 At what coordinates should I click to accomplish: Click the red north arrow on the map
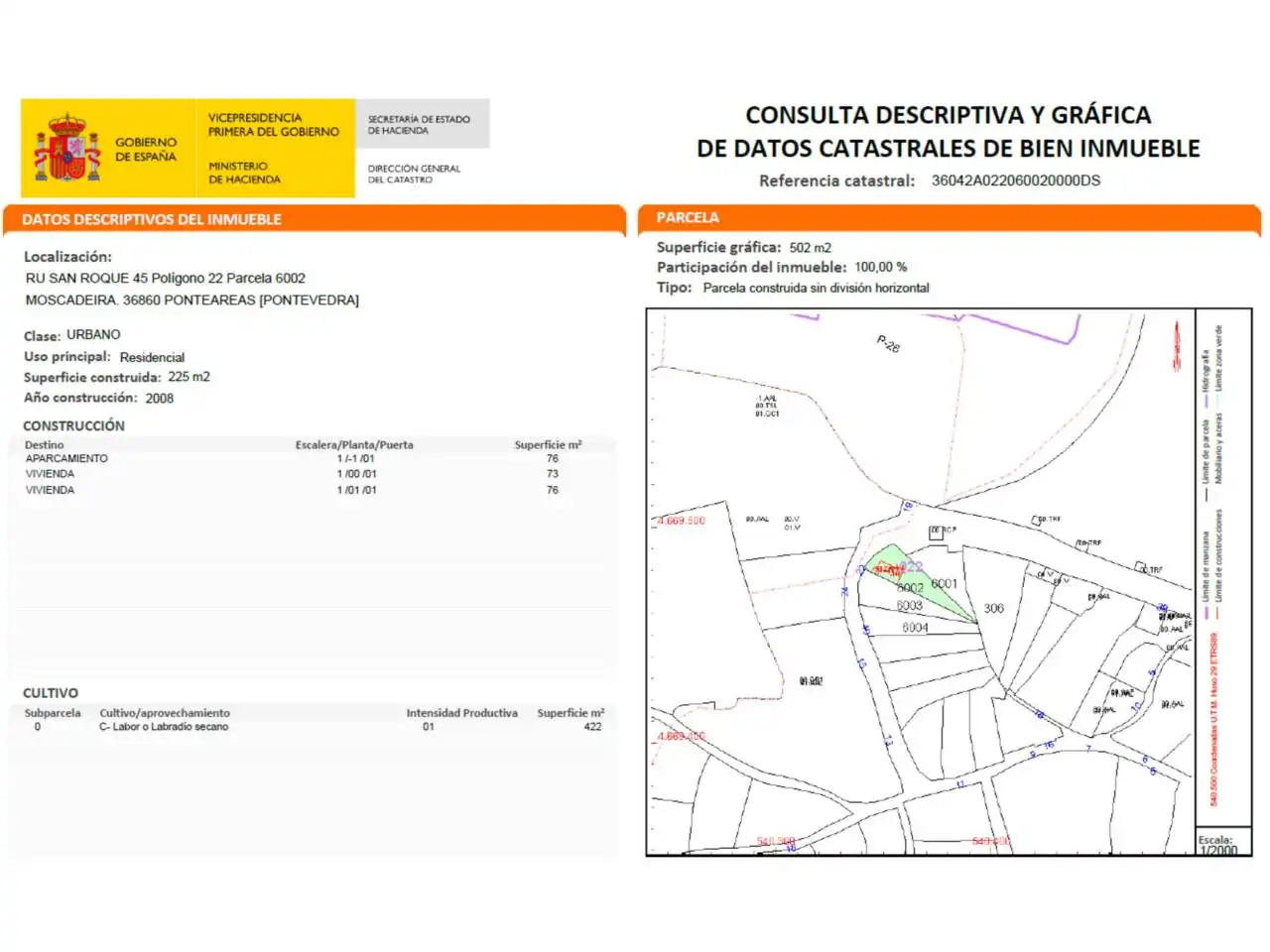point(1178,346)
